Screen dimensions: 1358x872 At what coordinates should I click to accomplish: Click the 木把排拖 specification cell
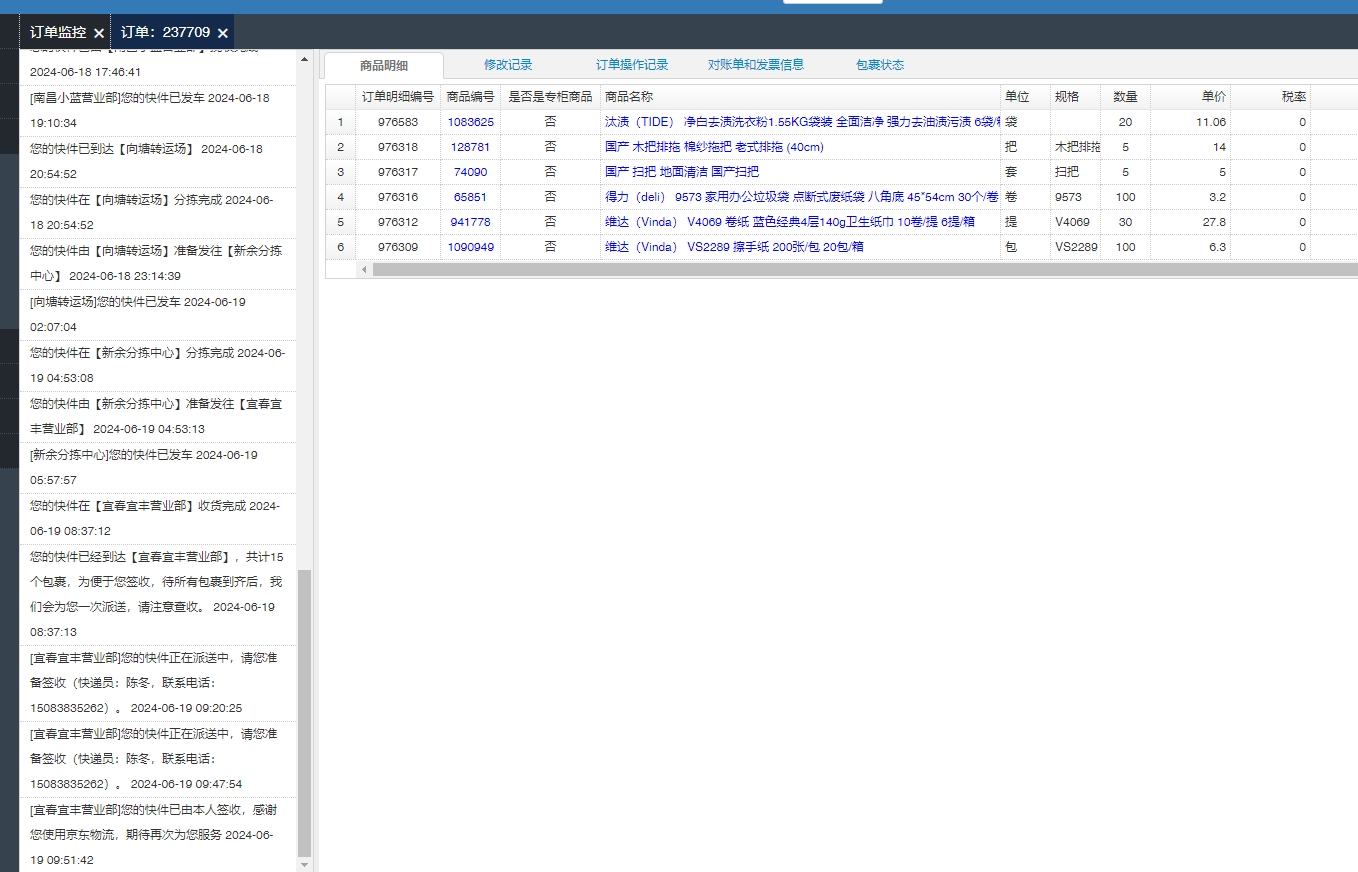tap(1075, 147)
